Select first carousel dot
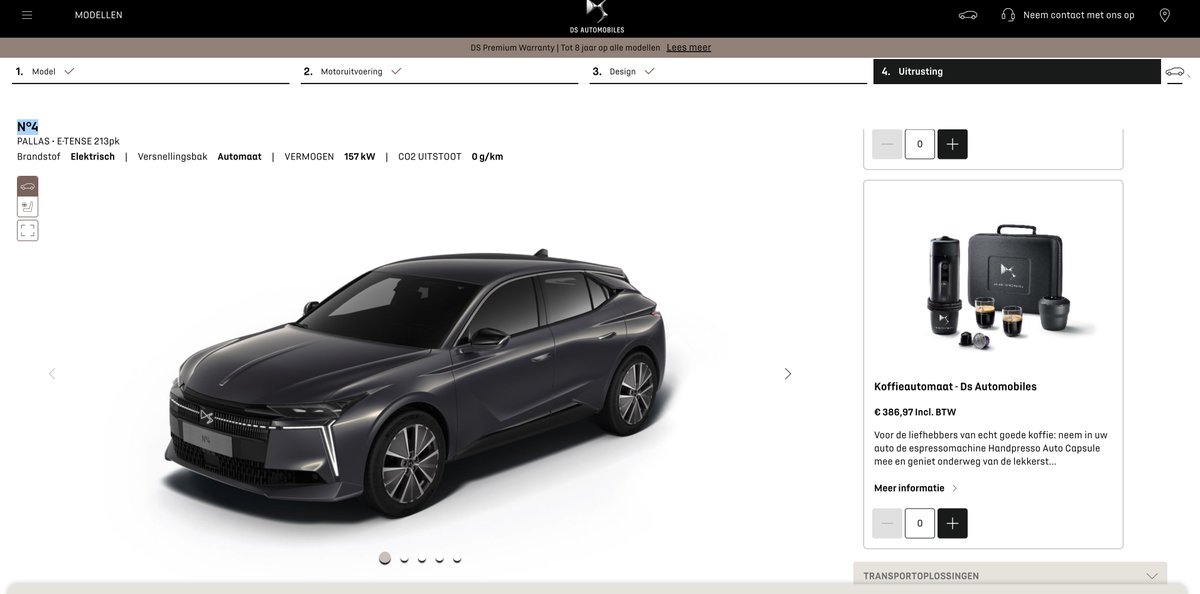Viewport: 1200px width, 594px height. point(385,558)
